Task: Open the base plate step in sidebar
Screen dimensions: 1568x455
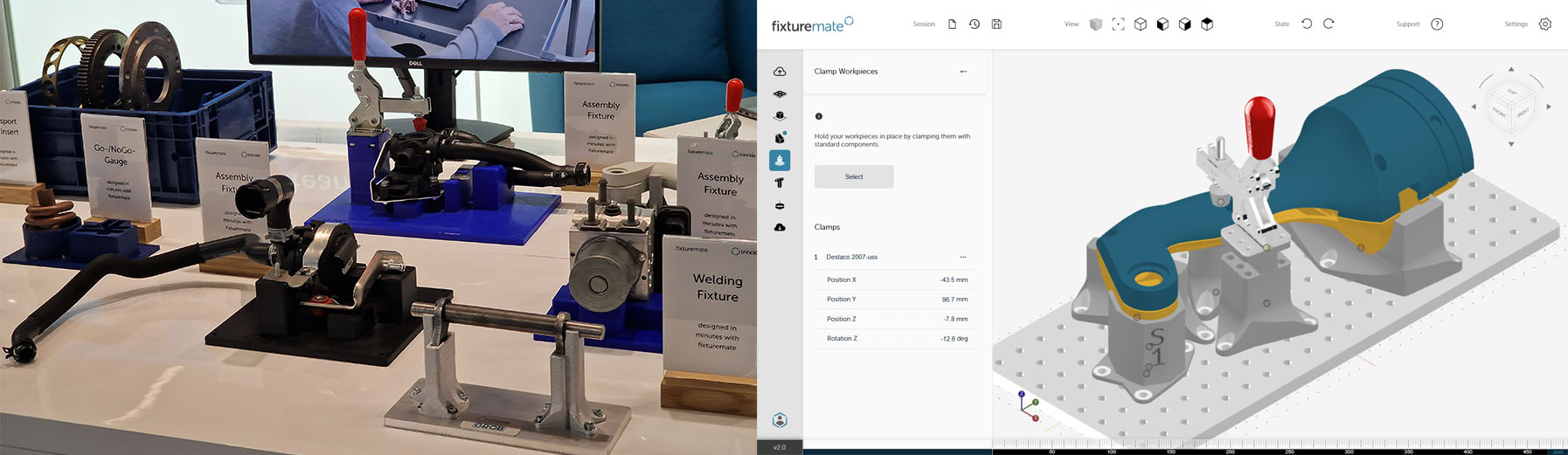Action: point(780,93)
